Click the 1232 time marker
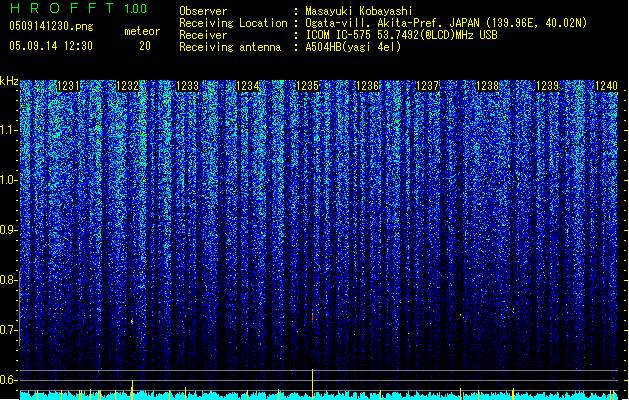629x400 pixels. point(128,86)
